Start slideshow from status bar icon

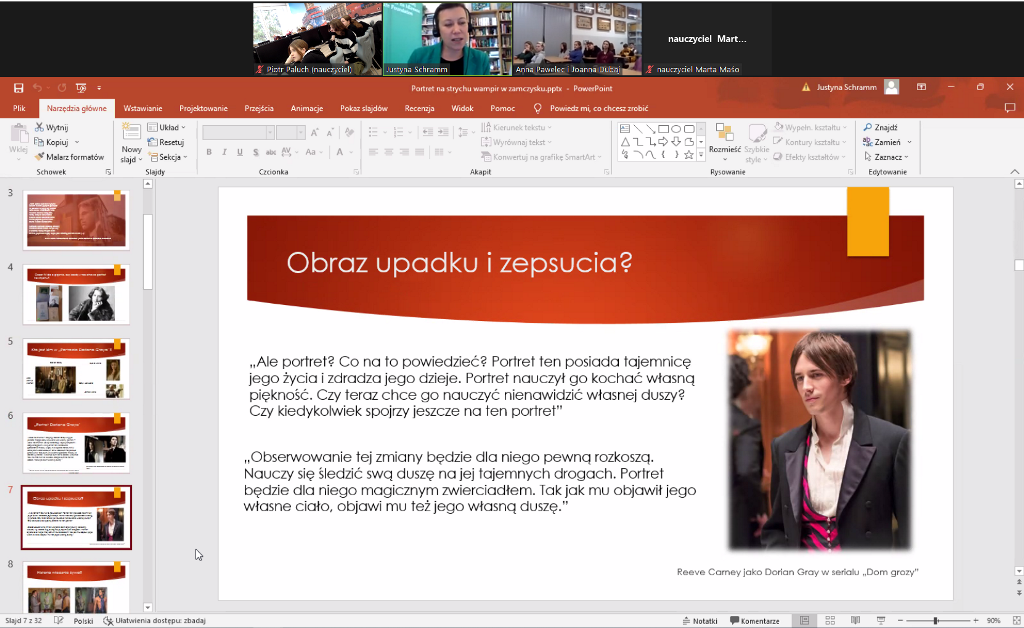(x=877, y=621)
